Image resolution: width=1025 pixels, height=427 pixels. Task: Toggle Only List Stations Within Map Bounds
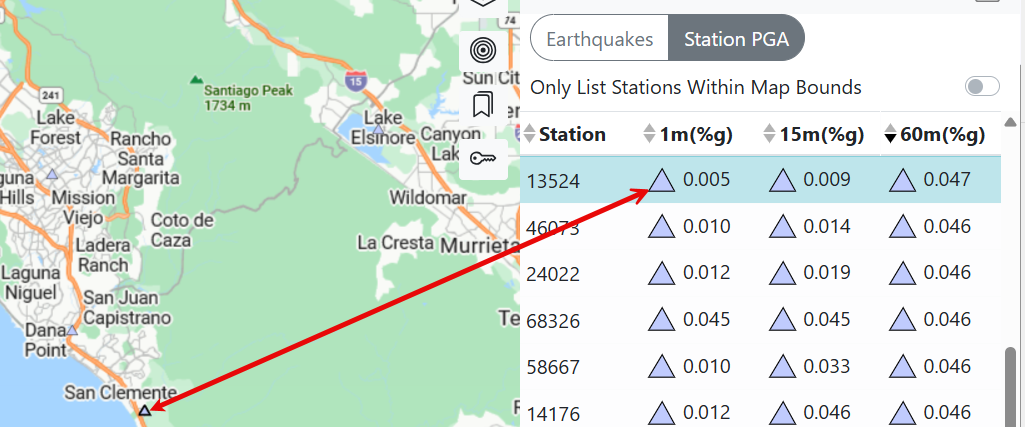tap(981, 87)
